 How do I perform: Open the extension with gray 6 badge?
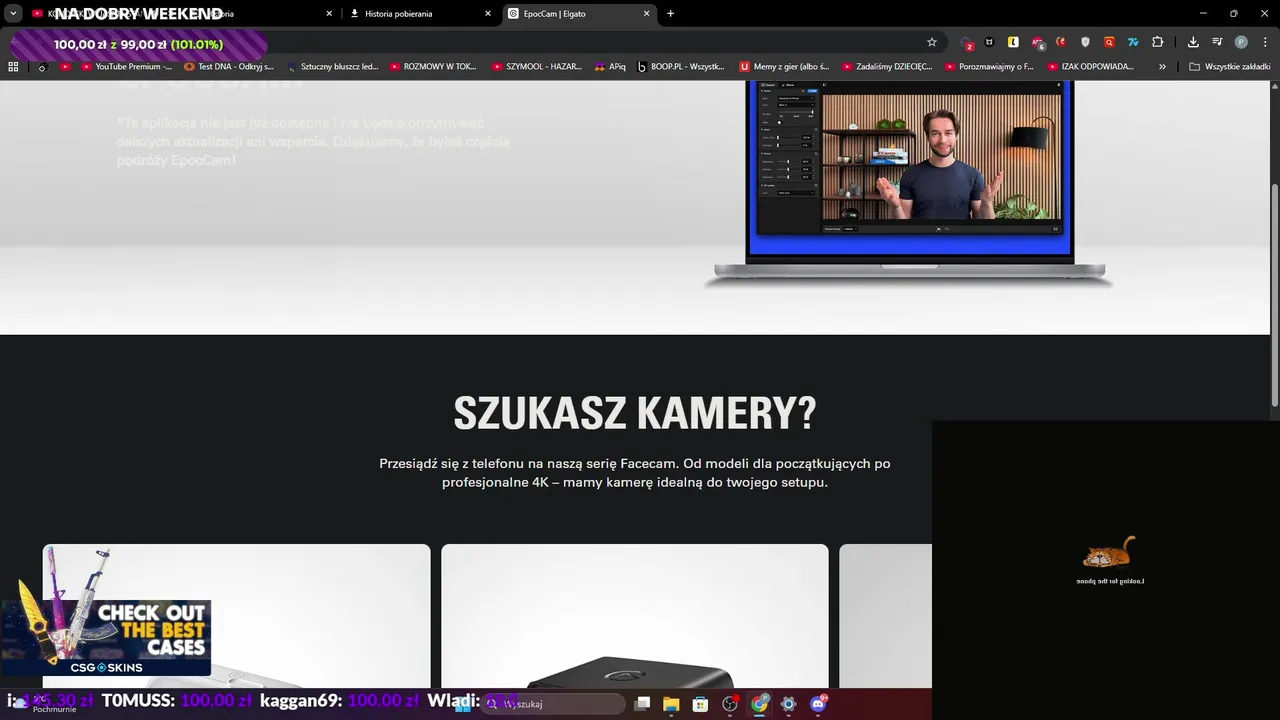click(x=1038, y=42)
